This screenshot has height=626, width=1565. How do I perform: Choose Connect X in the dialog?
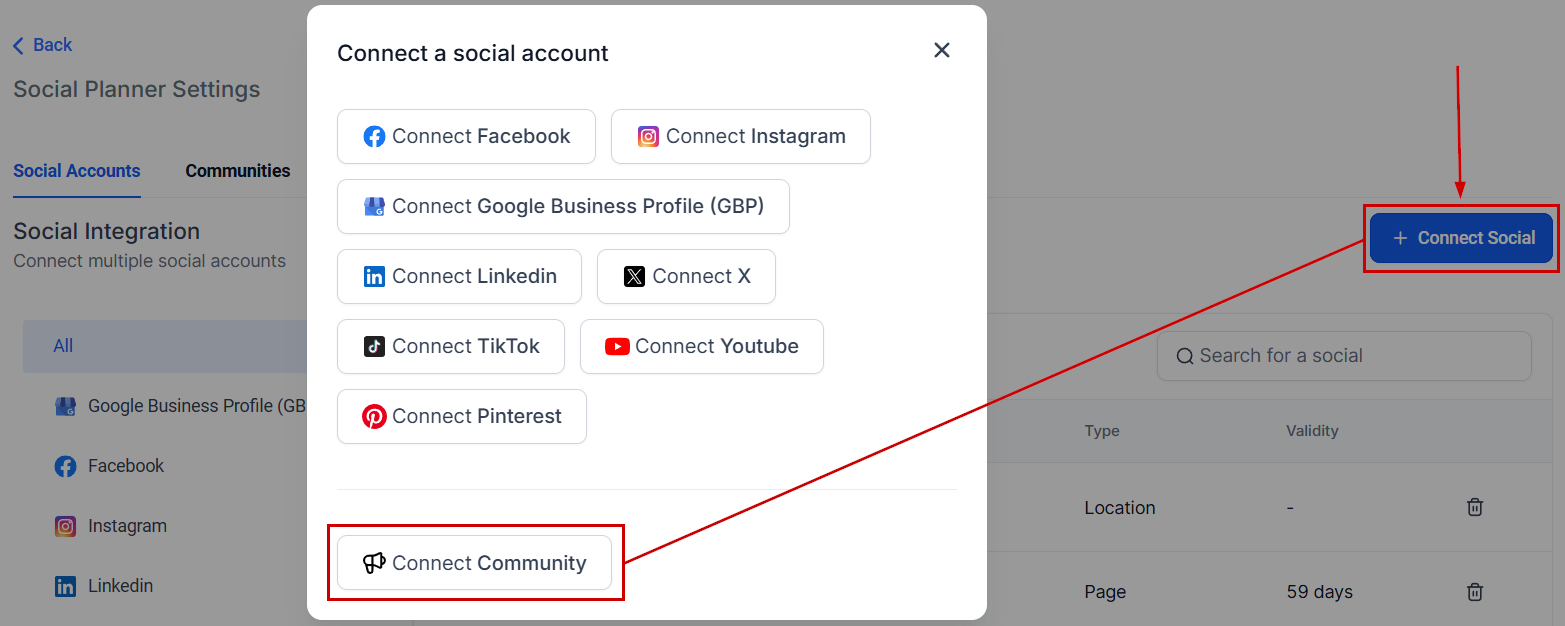click(686, 277)
